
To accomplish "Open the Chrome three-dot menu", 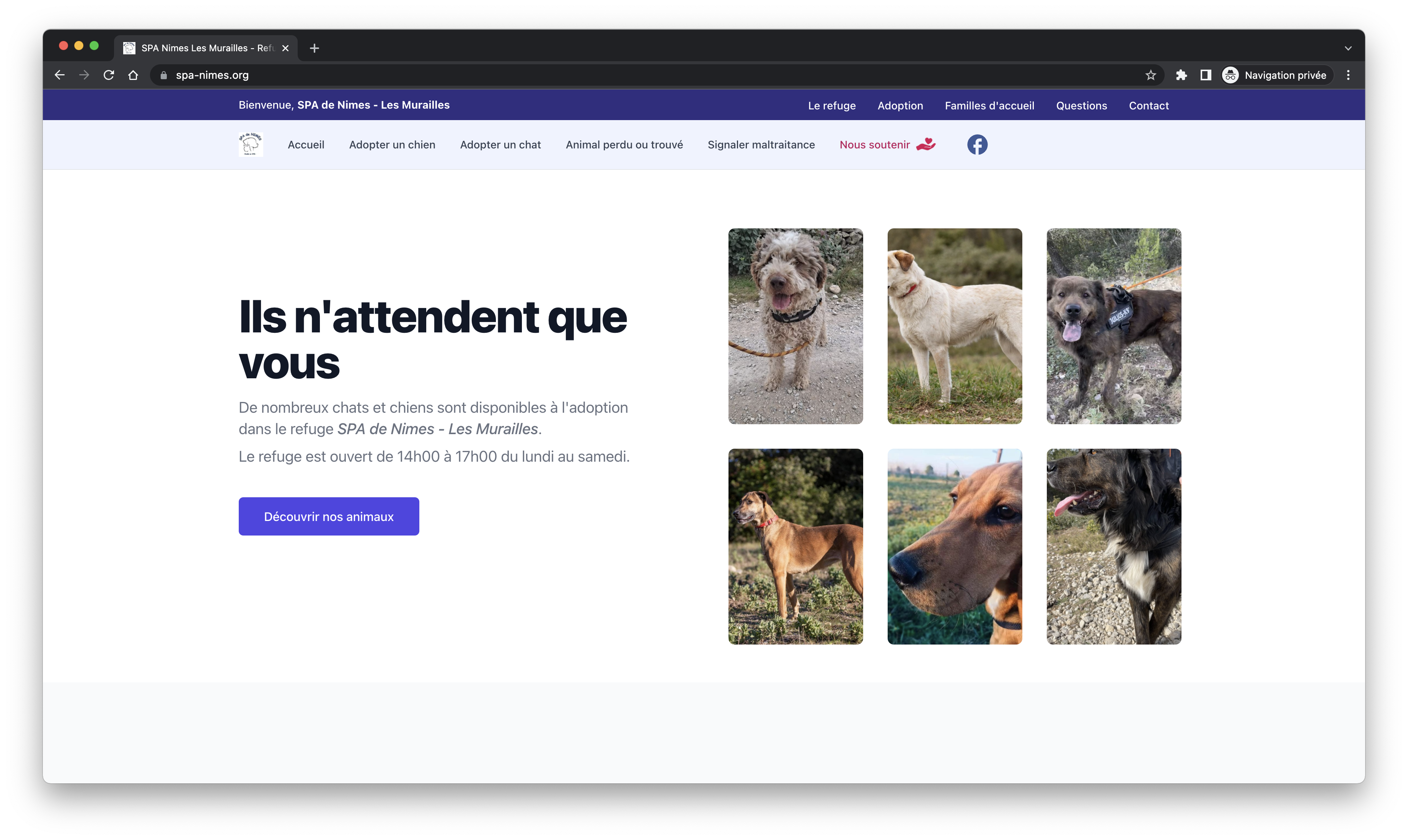I will coord(1348,75).
